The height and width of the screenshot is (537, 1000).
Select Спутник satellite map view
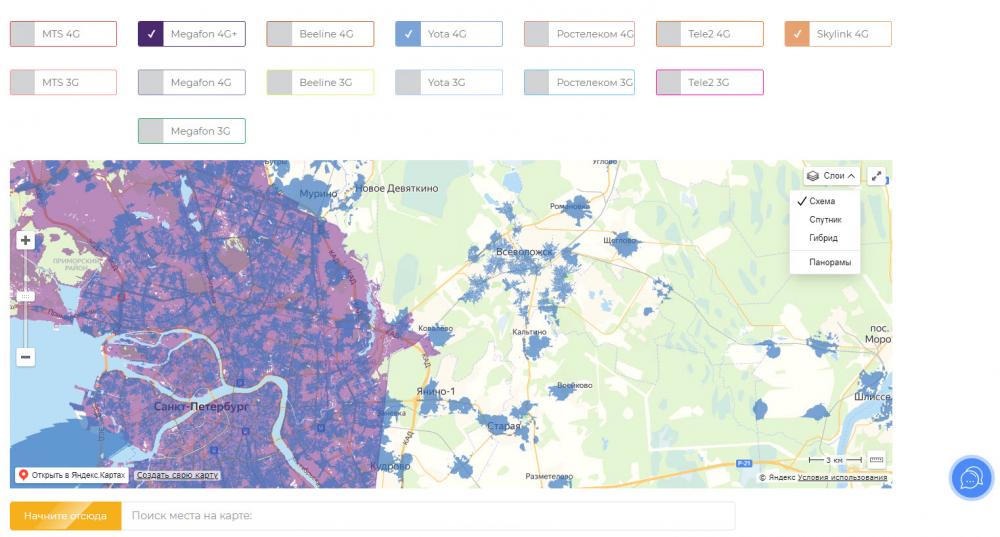pyautogui.click(x=825, y=219)
